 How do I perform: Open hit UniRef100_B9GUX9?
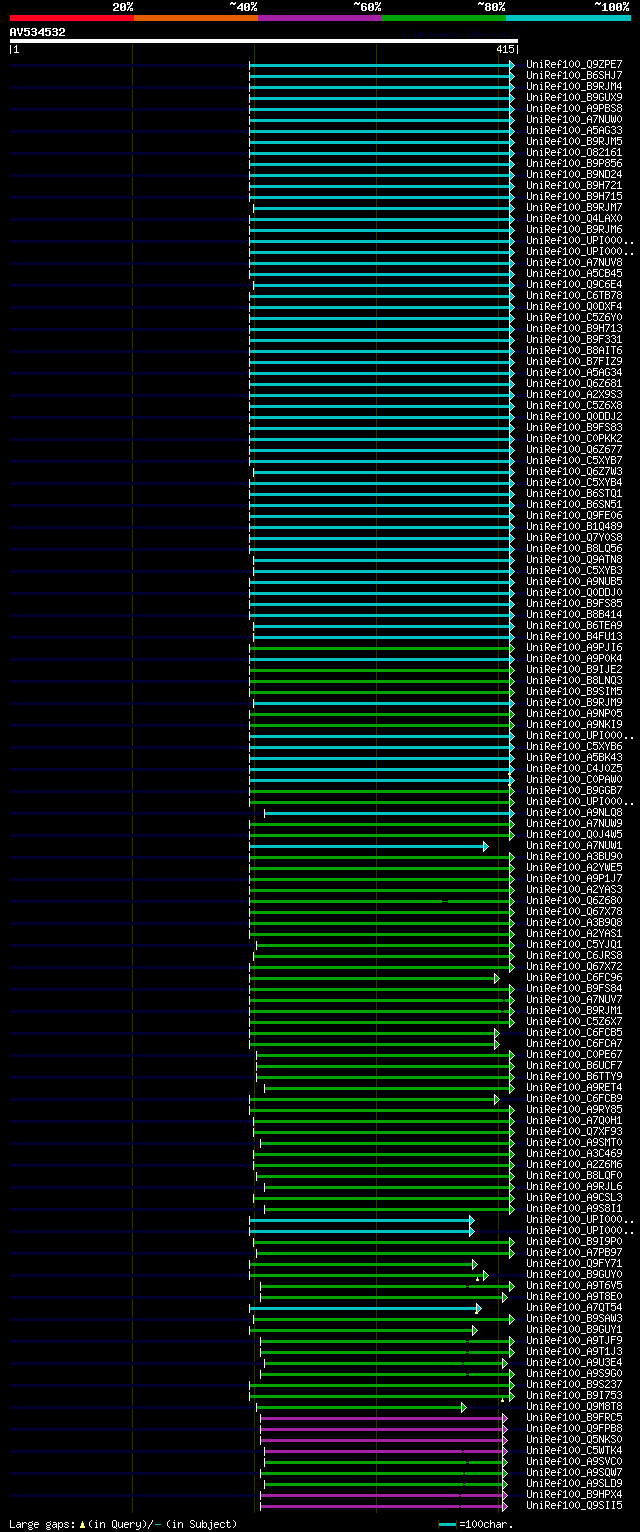(x=574, y=97)
